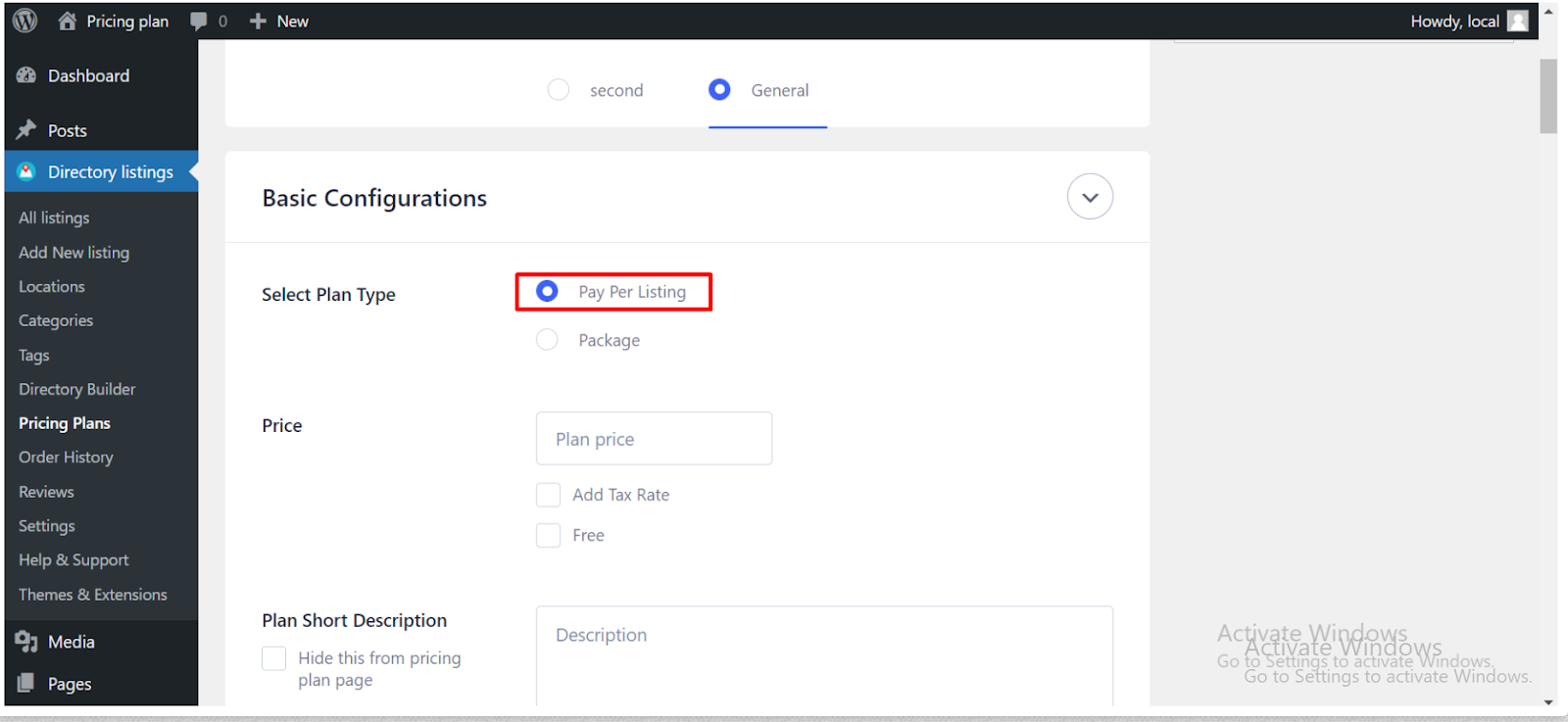Tick the Free checkbox
The height and width of the screenshot is (722, 1568).
548,535
